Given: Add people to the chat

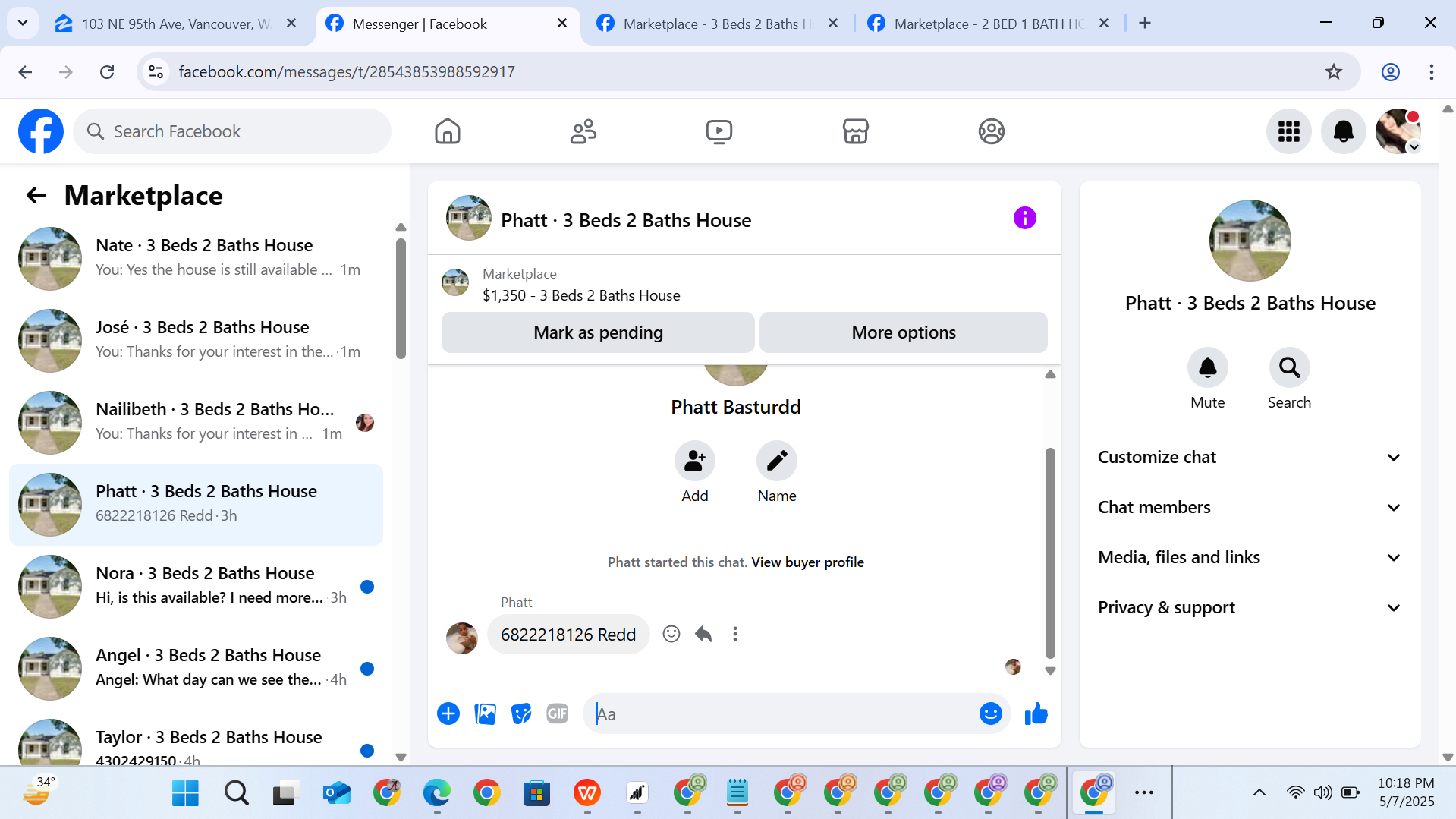Looking at the screenshot, I should click(694, 461).
